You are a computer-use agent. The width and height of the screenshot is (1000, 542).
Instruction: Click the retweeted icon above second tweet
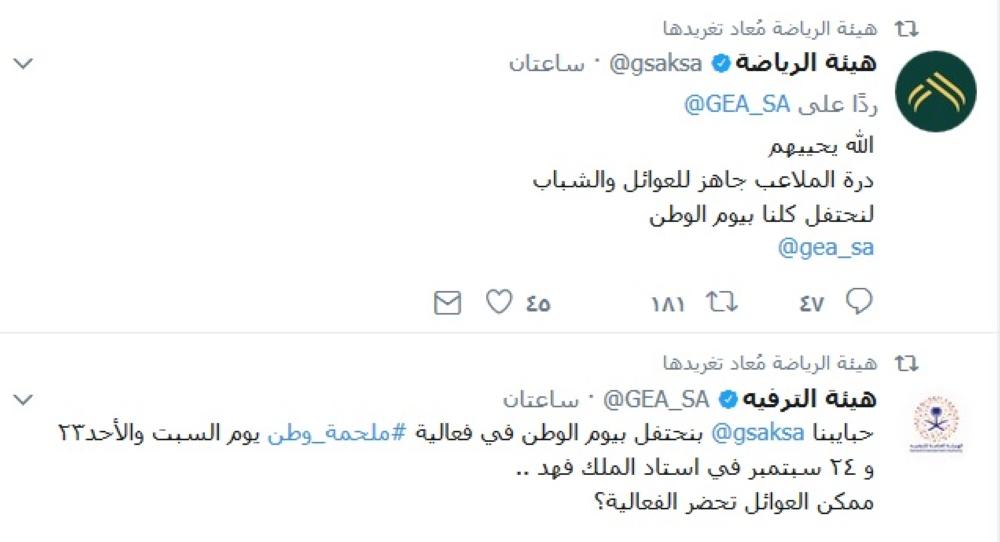906,362
